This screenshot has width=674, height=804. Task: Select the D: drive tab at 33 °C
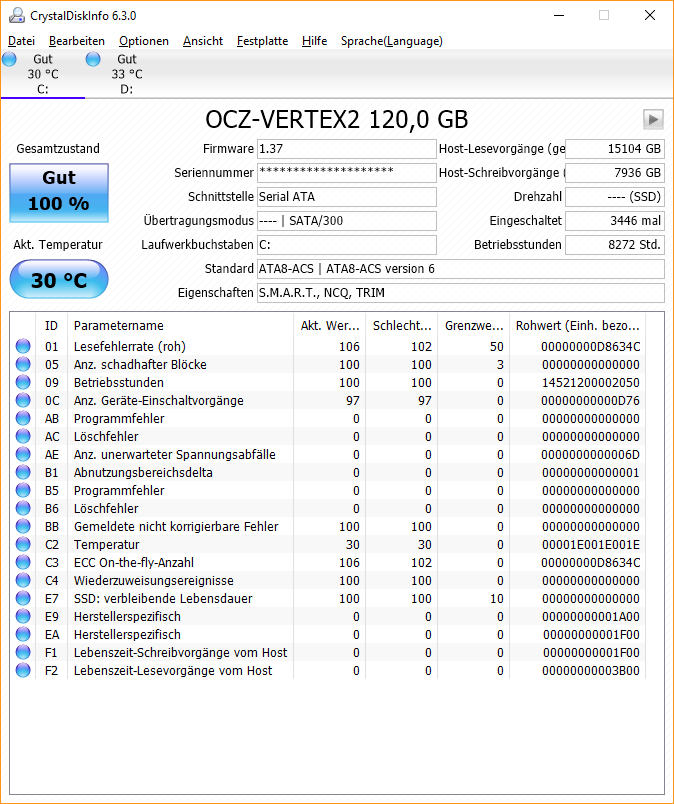pos(127,74)
